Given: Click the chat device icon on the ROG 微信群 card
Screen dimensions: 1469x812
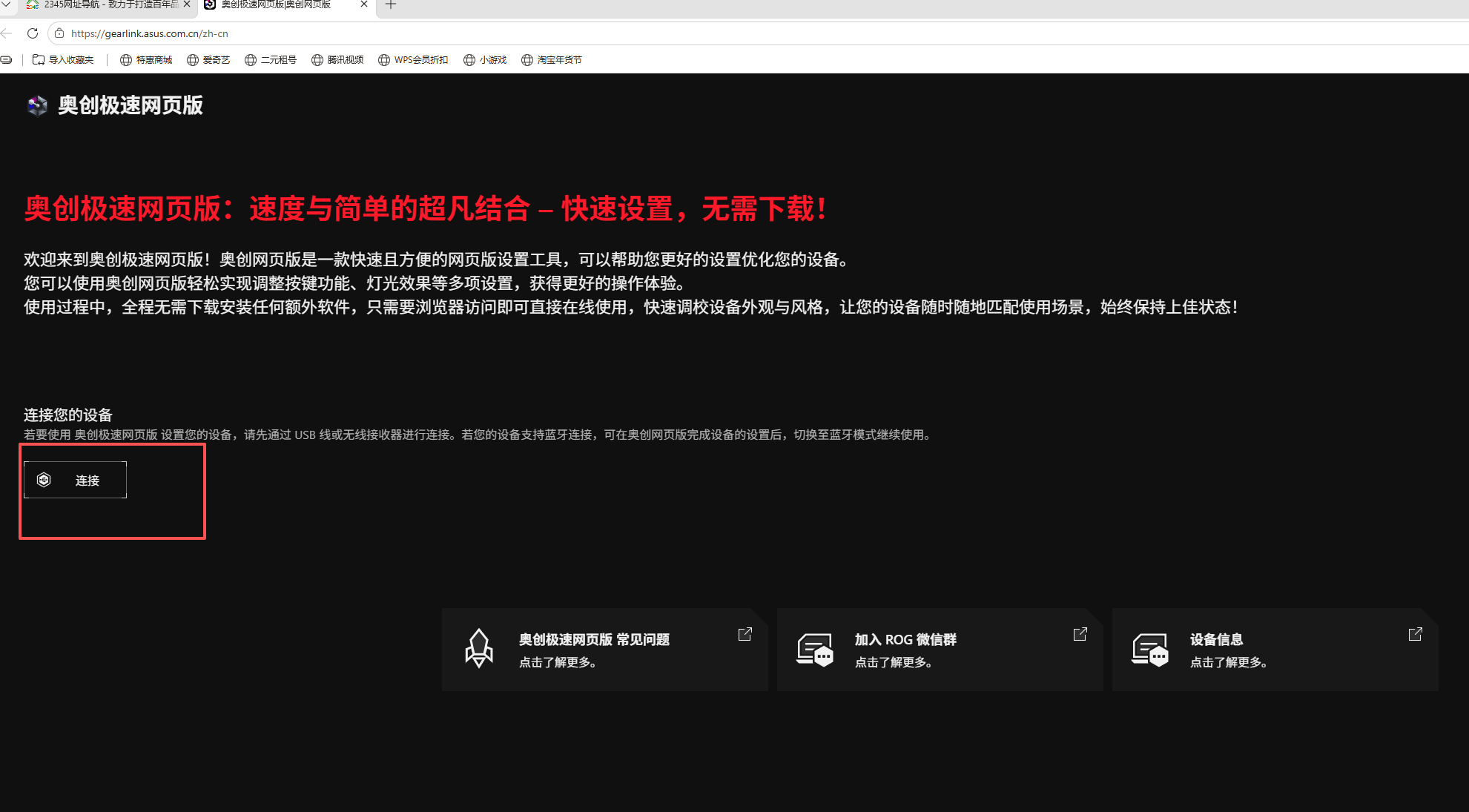Looking at the screenshot, I should tap(815, 650).
